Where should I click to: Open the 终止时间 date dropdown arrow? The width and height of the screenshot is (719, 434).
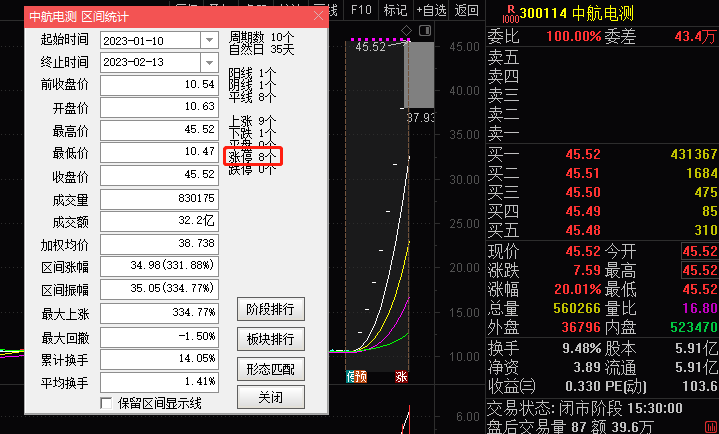tap(209, 62)
